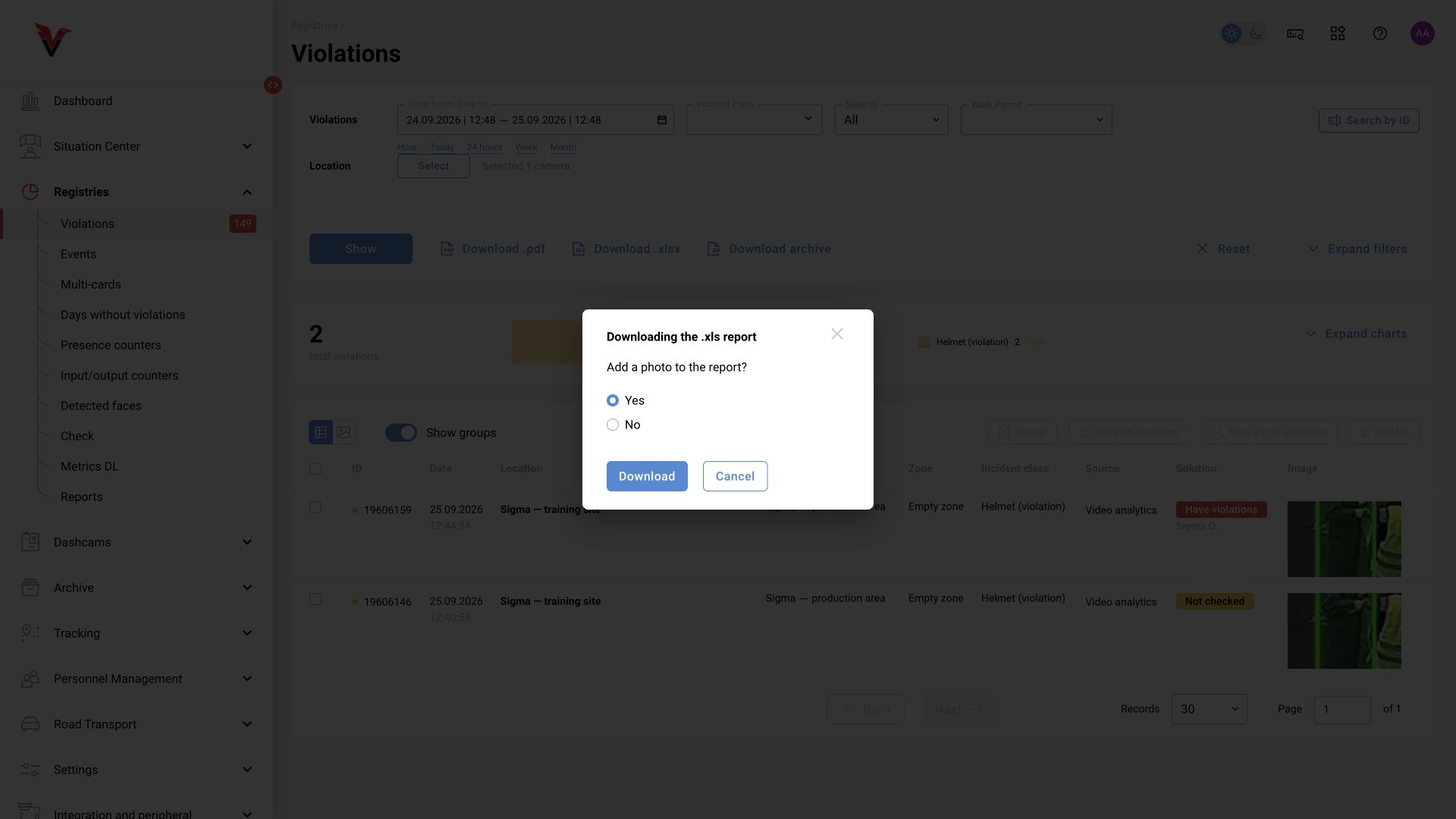Open the Incident class dropdown
1456x819 pixels.
(755, 120)
